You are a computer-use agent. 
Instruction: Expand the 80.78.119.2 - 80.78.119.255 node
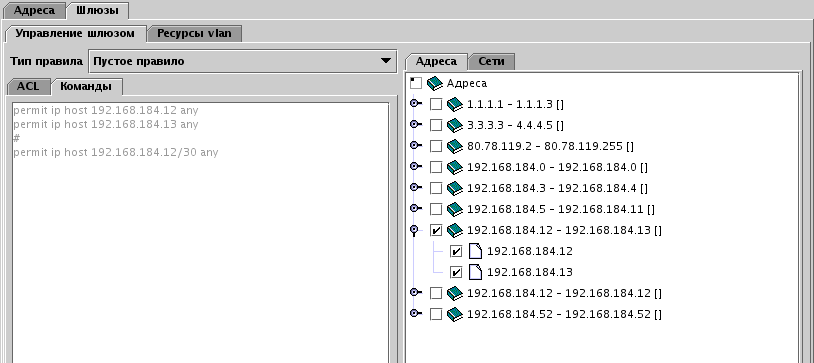[x=416, y=146]
